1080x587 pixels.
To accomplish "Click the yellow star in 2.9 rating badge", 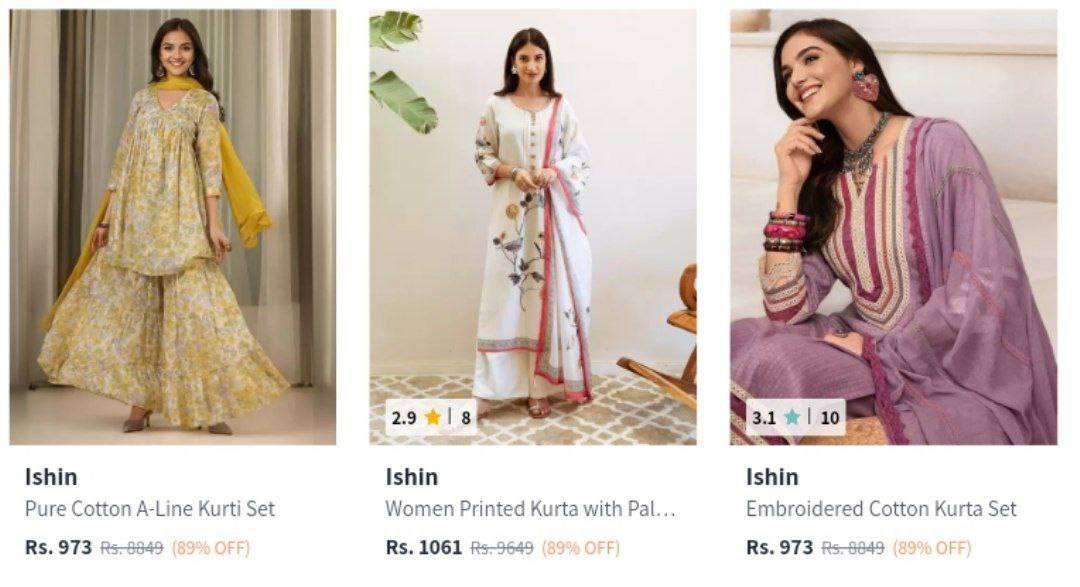I will tap(433, 417).
